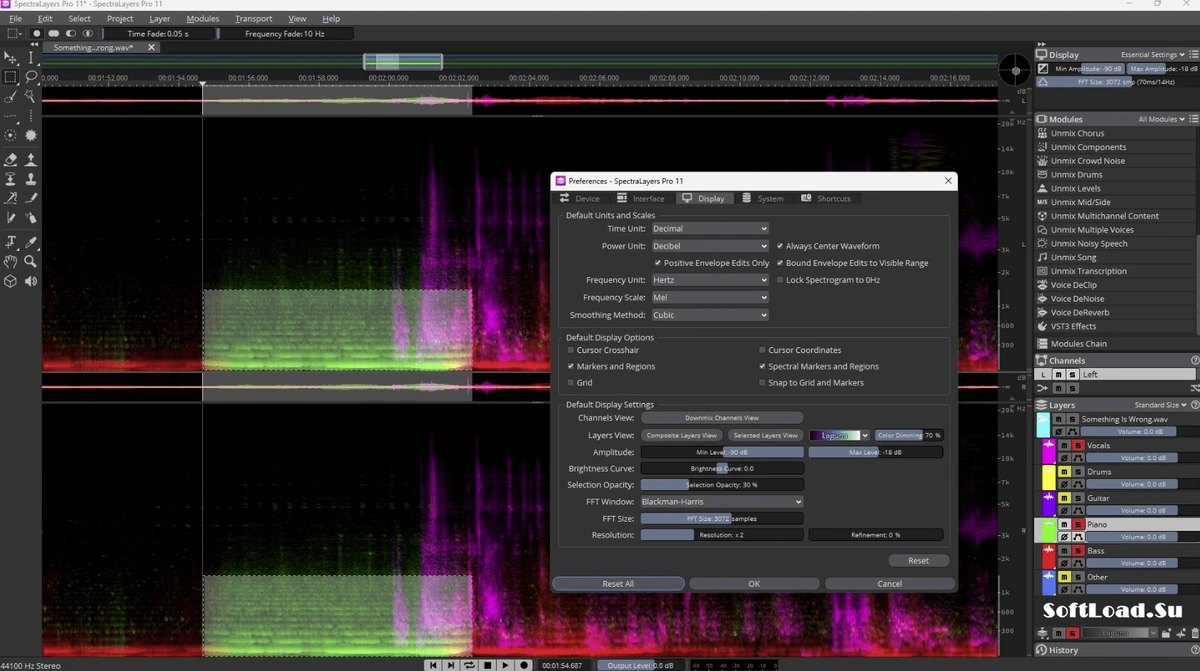
Task: Open the FFT Window dropdown
Action: click(721, 501)
